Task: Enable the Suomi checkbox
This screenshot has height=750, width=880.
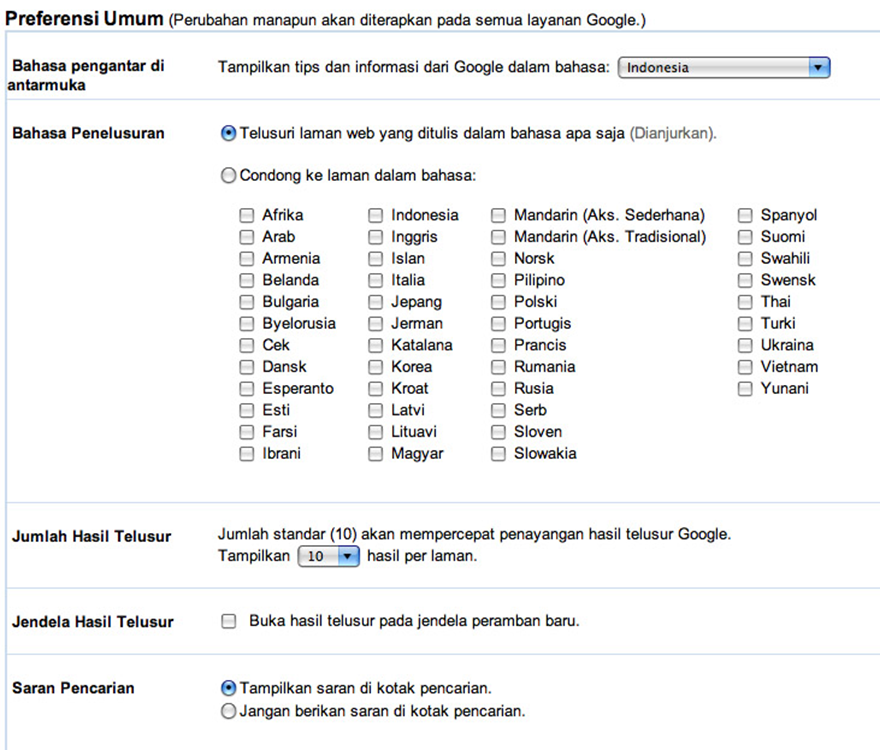Action: [x=745, y=237]
